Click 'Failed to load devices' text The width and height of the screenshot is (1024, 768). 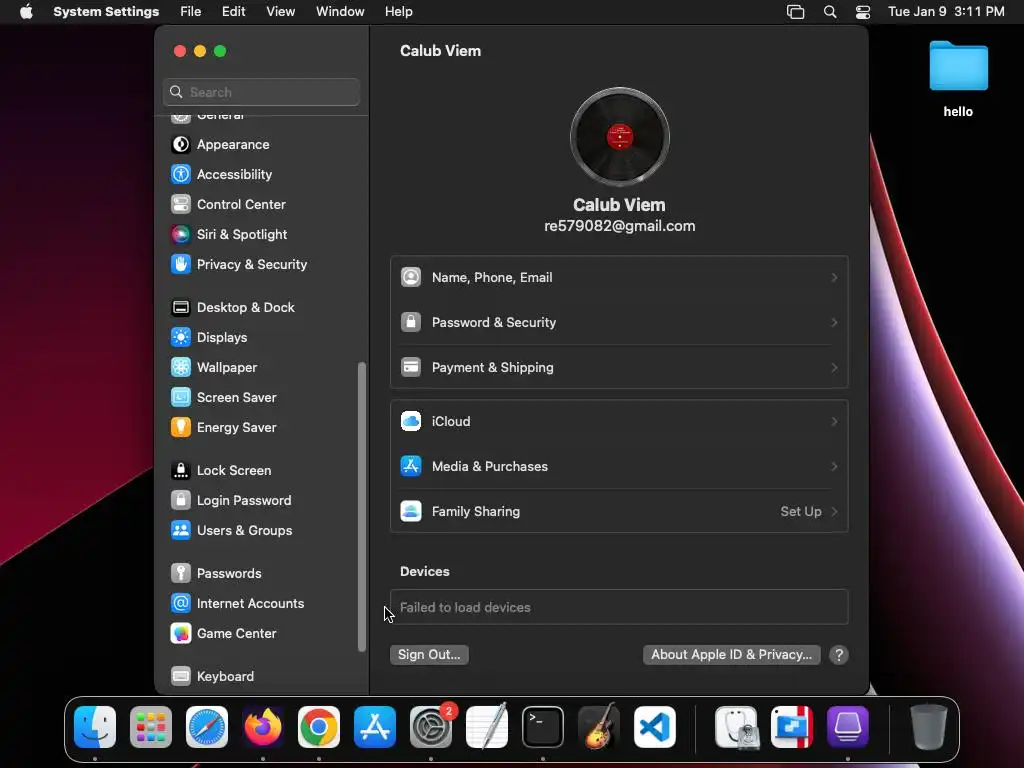(x=465, y=607)
